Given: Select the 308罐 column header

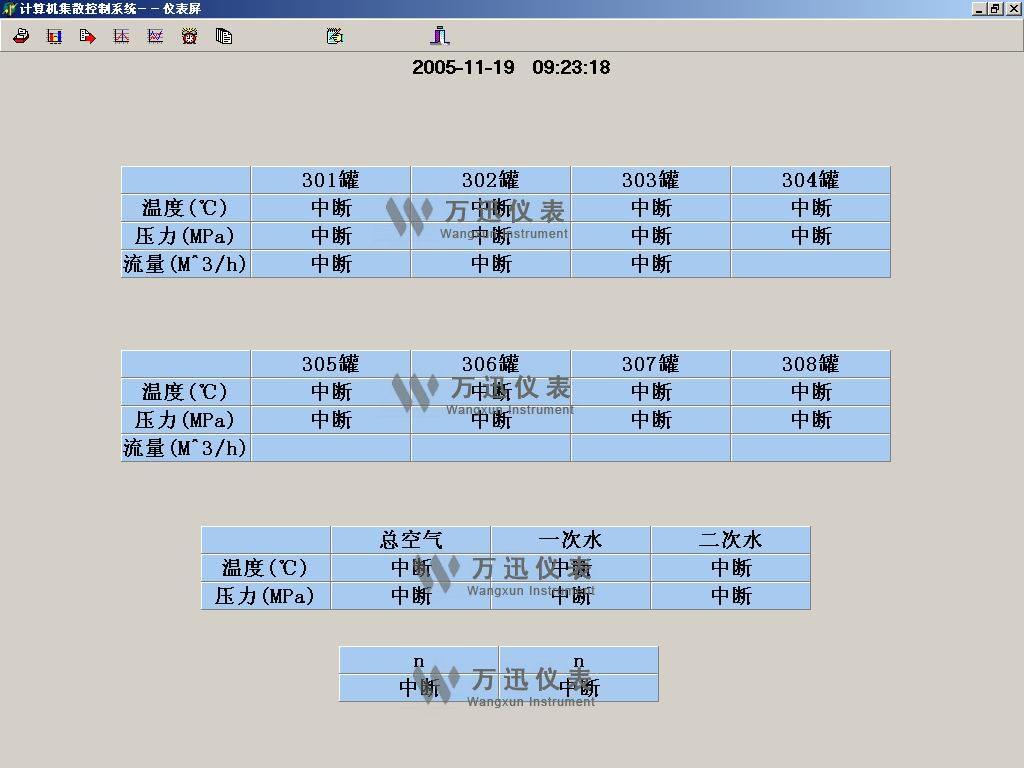Looking at the screenshot, I should tap(809, 363).
